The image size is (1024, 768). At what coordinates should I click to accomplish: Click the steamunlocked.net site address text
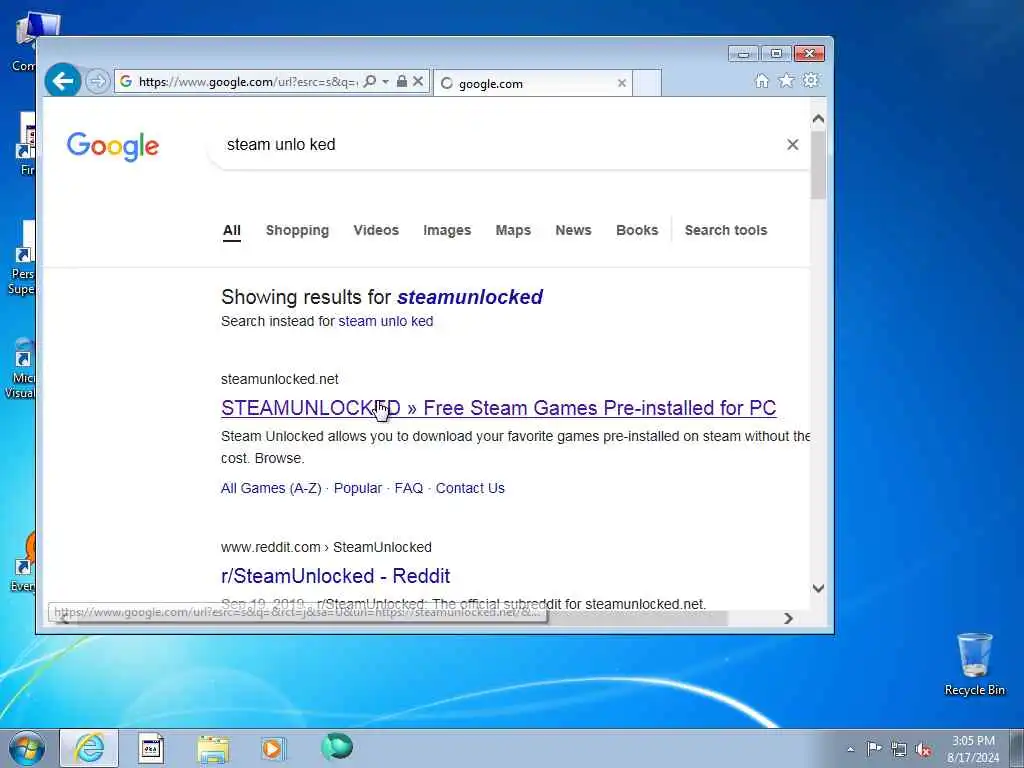pos(280,379)
